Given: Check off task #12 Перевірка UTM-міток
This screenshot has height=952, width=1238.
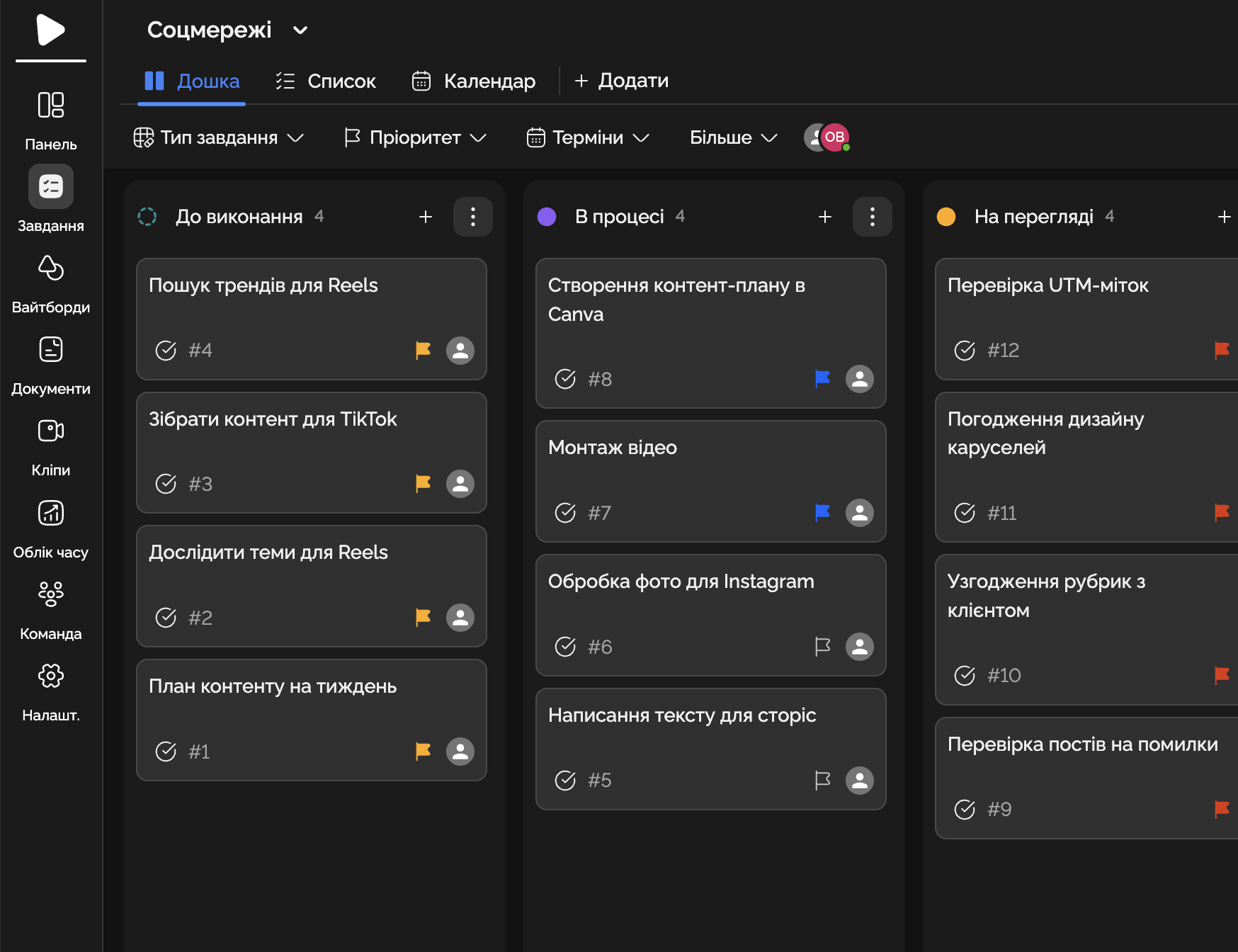Looking at the screenshot, I should coord(965,350).
